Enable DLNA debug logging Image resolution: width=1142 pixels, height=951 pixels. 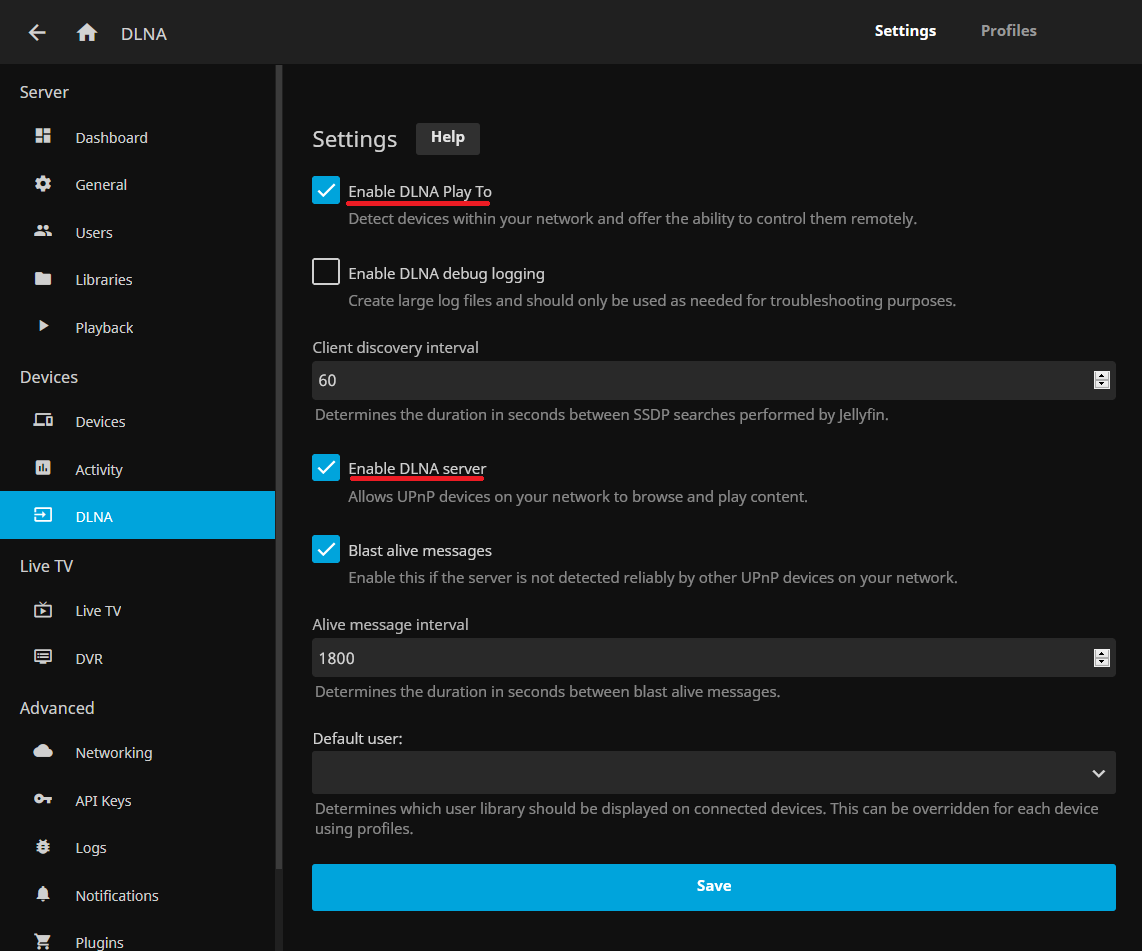(325, 271)
